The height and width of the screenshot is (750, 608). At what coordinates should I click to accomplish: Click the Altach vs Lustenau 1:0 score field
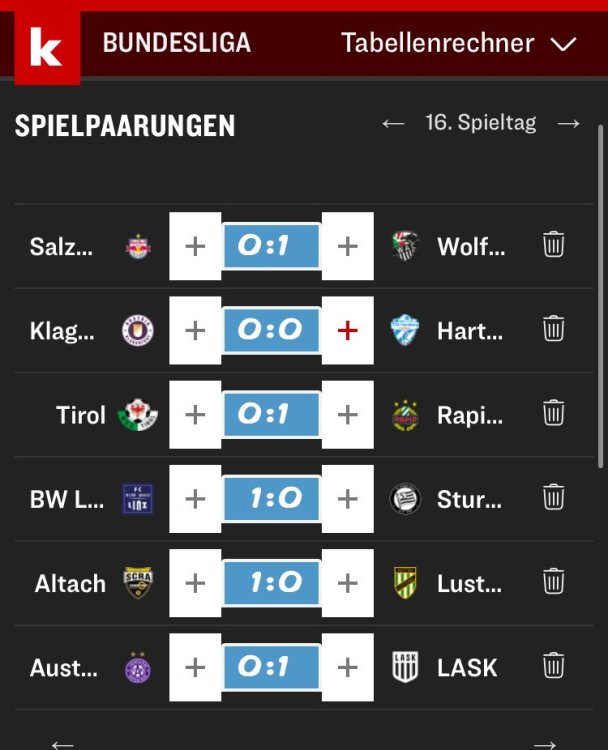coord(271,582)
